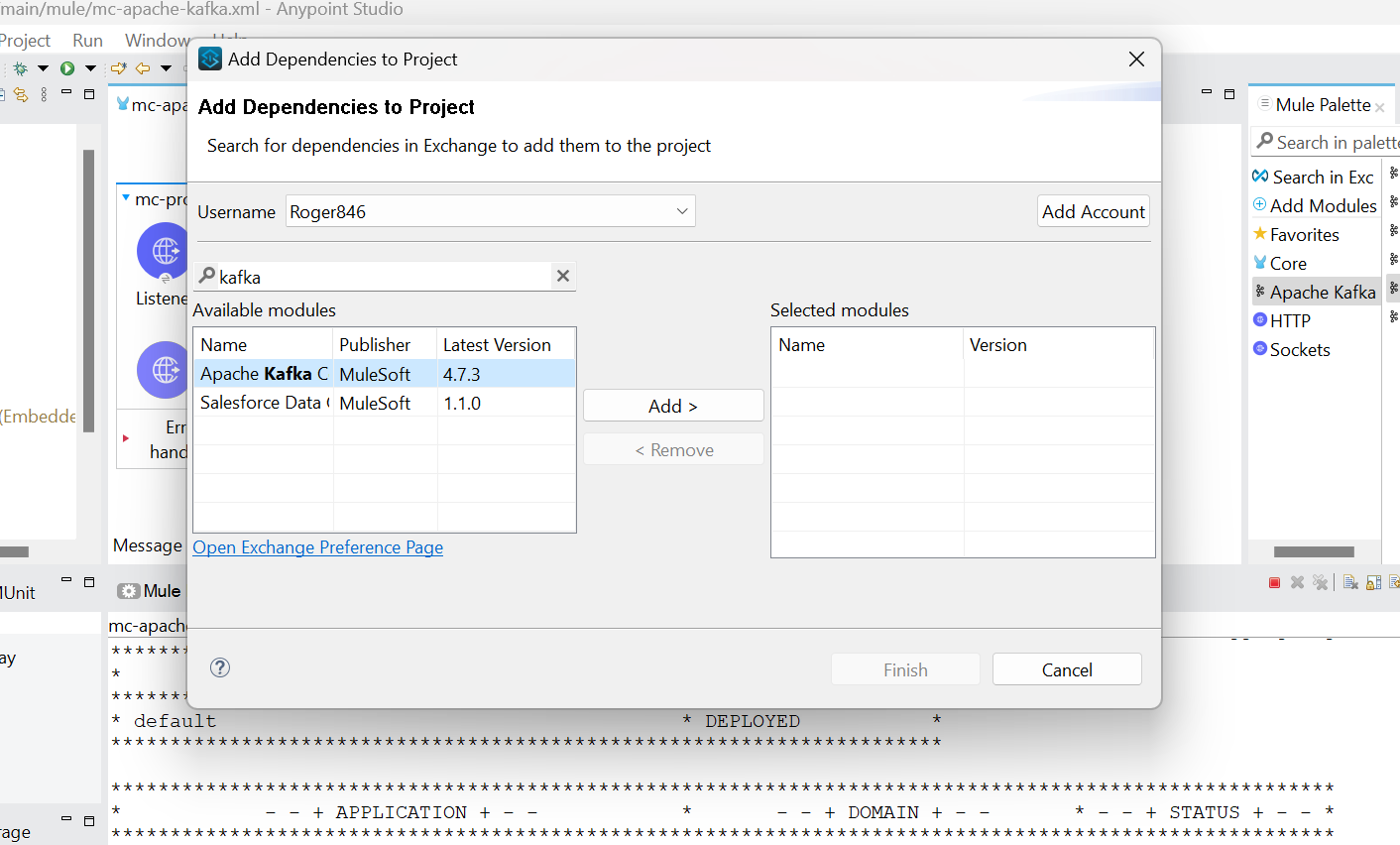Open the help question mark icon

click(x=220, y=667)
